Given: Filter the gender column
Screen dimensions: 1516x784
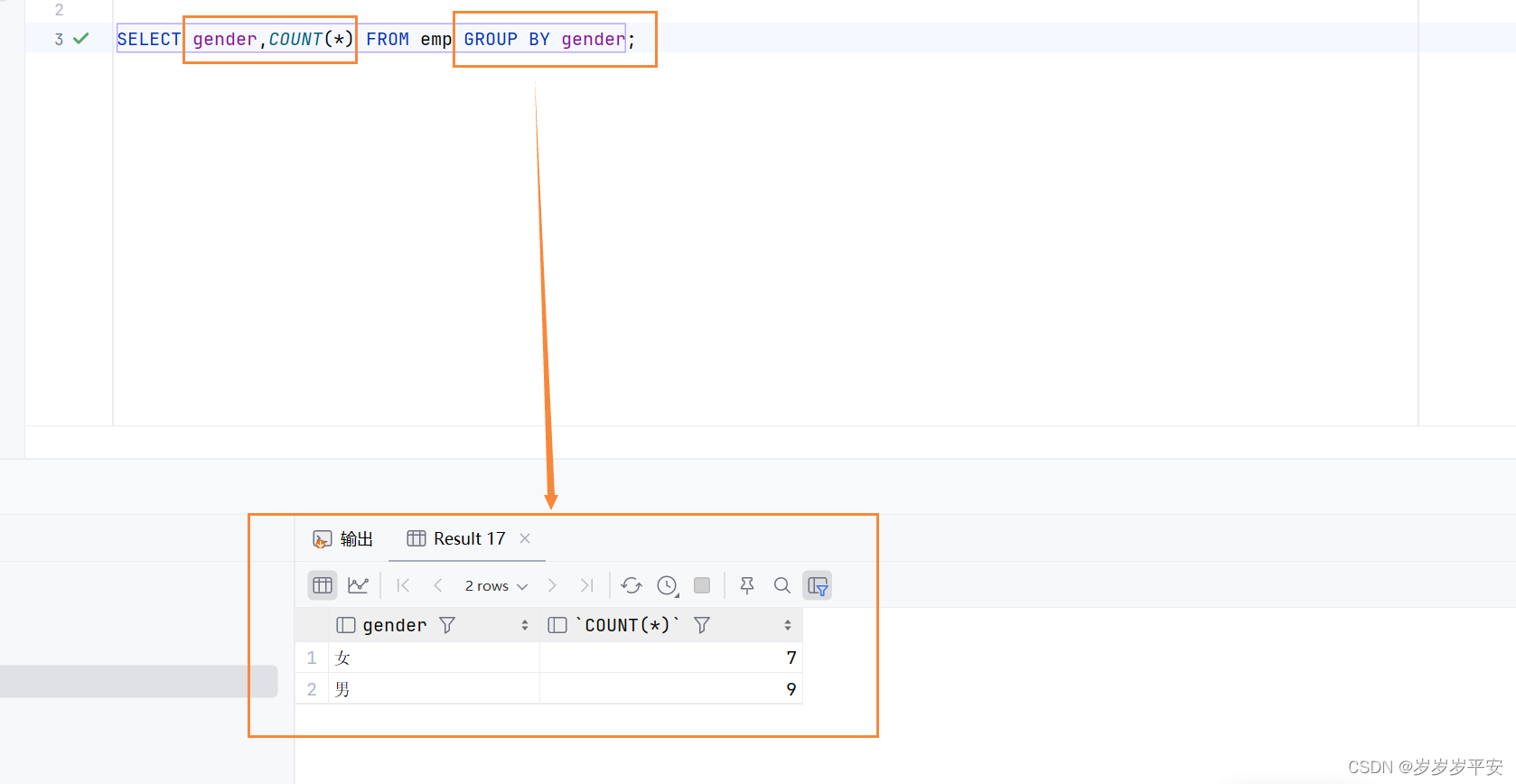Looking at the screenshot, I should pyautogui.click(x=447, y=625).
